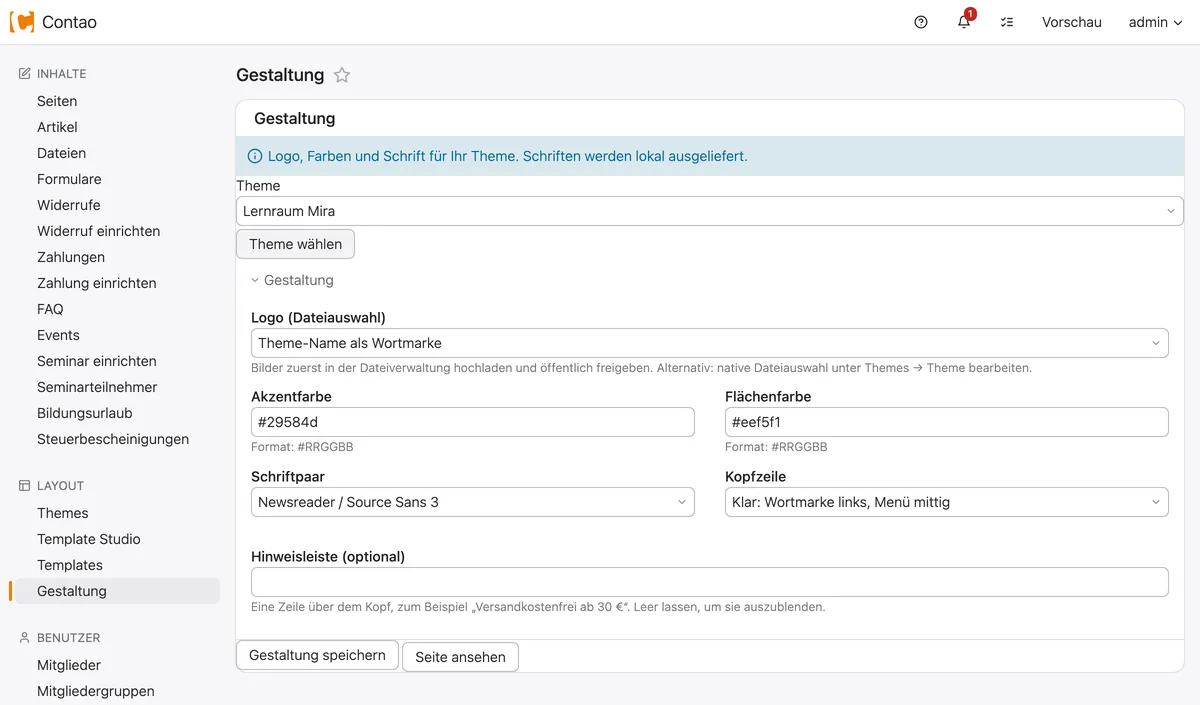Viewport: 1200px width, 705px height.
Task: Open the Kopfzeile dropdown
Action: (x=947, y=502)
